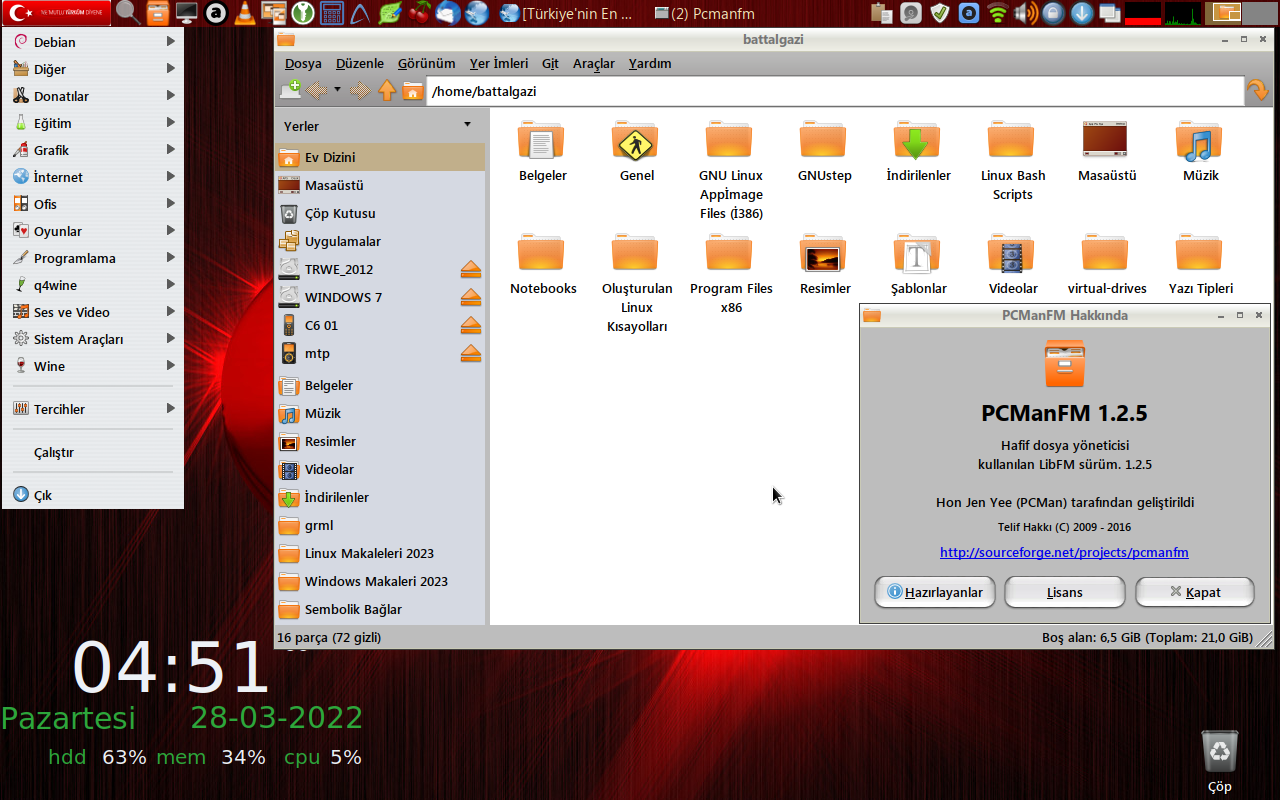The image size is (1280, 800).
Task: Open the KeePass key icon in the panel
Action: [x=302, y=13]
